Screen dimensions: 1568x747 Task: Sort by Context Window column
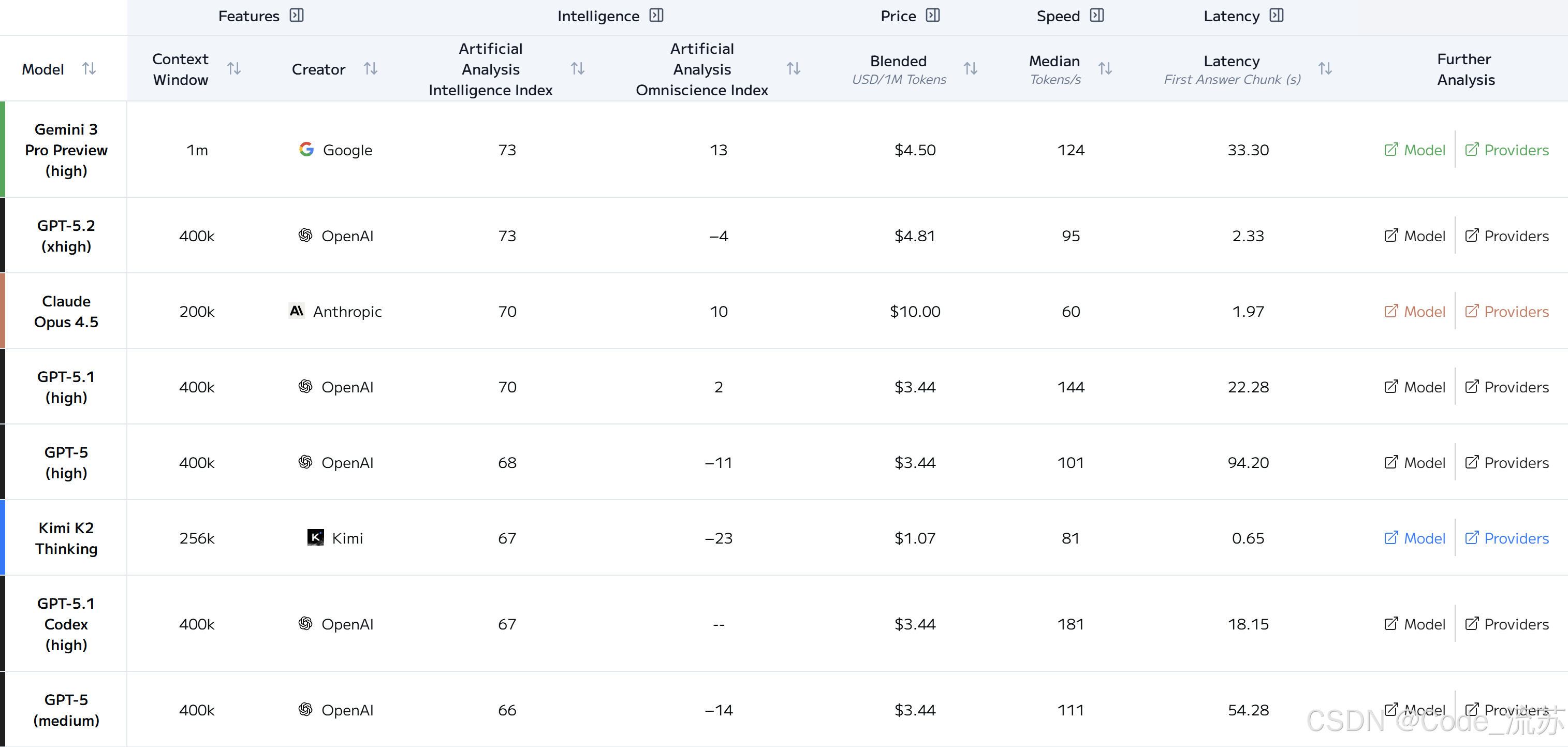[x=234, y=69]
